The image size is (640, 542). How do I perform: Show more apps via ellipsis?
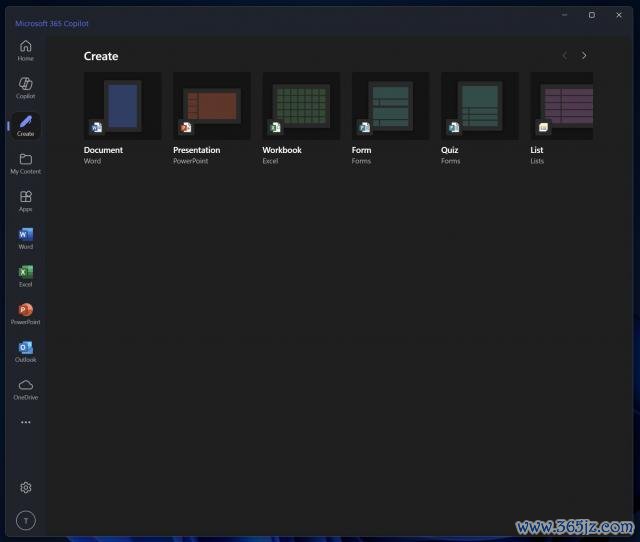tap(25, 422)
